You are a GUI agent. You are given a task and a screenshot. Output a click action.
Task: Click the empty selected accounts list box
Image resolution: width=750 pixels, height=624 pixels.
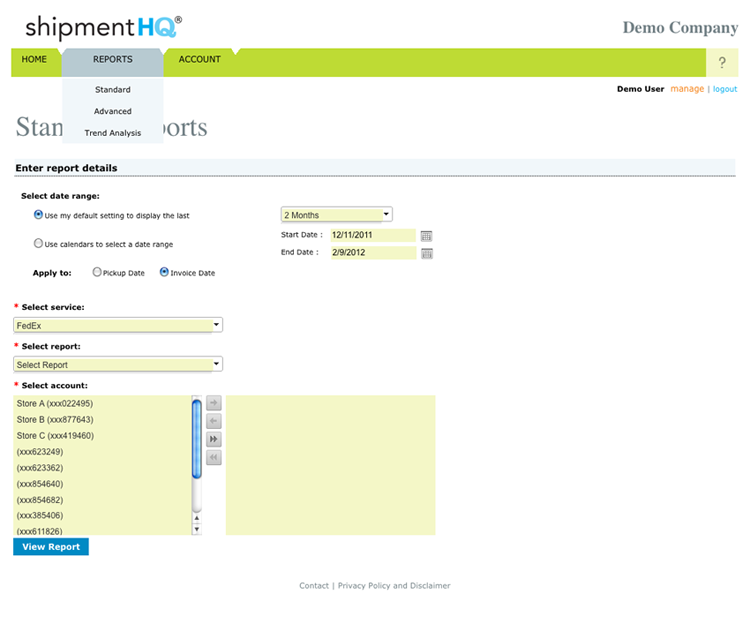pos(331,465)
